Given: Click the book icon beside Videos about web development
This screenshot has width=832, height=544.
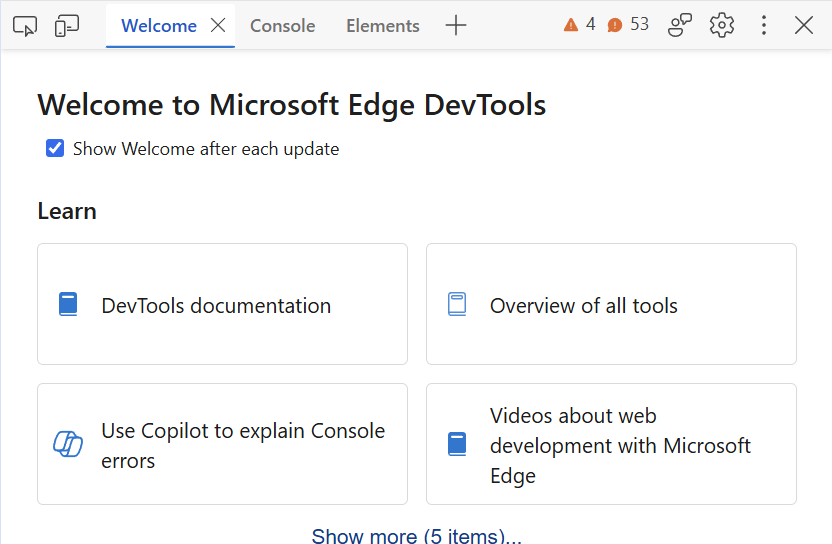Looking at the screenshot, I should coord(457,444).
